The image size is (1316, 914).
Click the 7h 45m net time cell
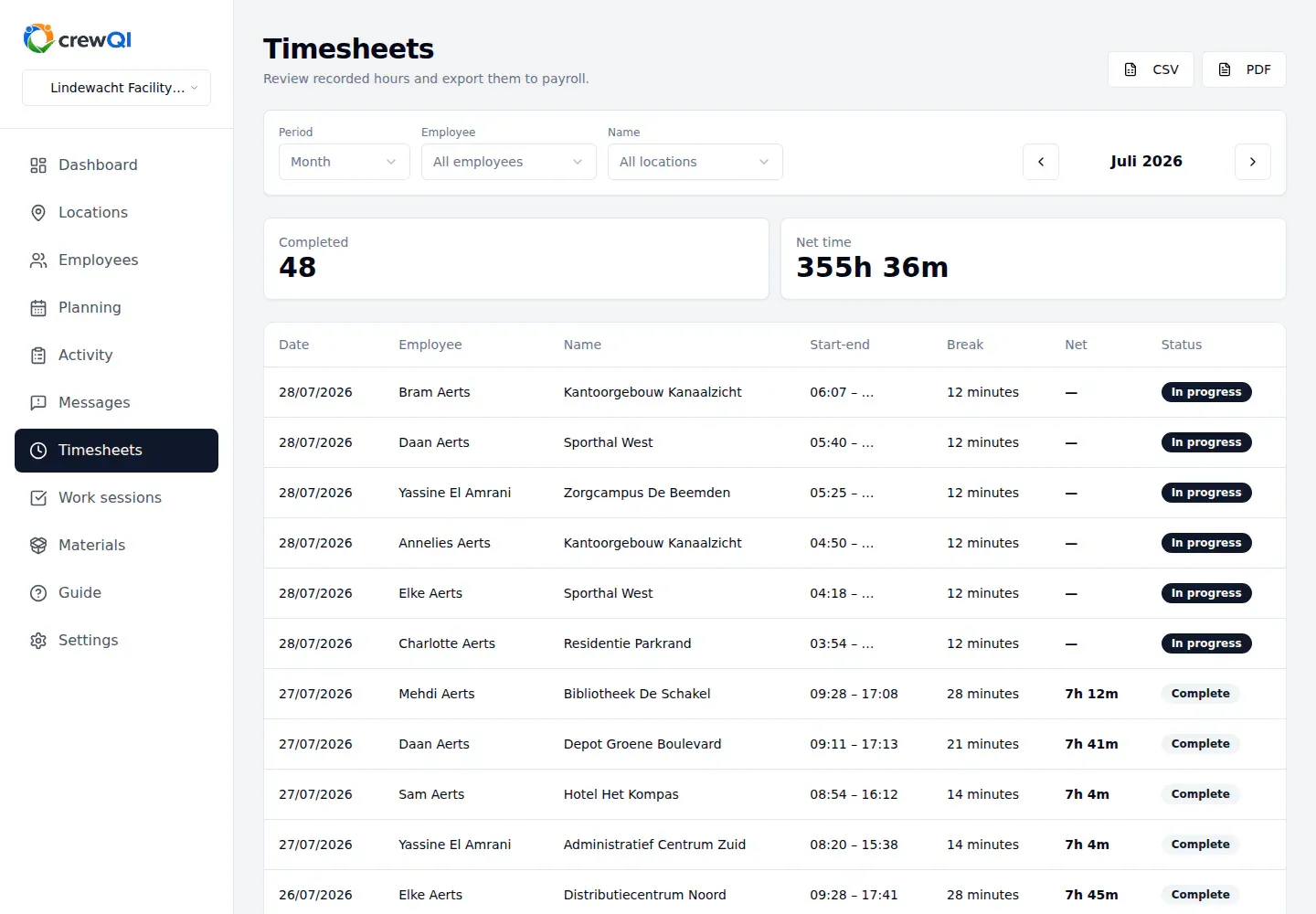(1091, 895)
